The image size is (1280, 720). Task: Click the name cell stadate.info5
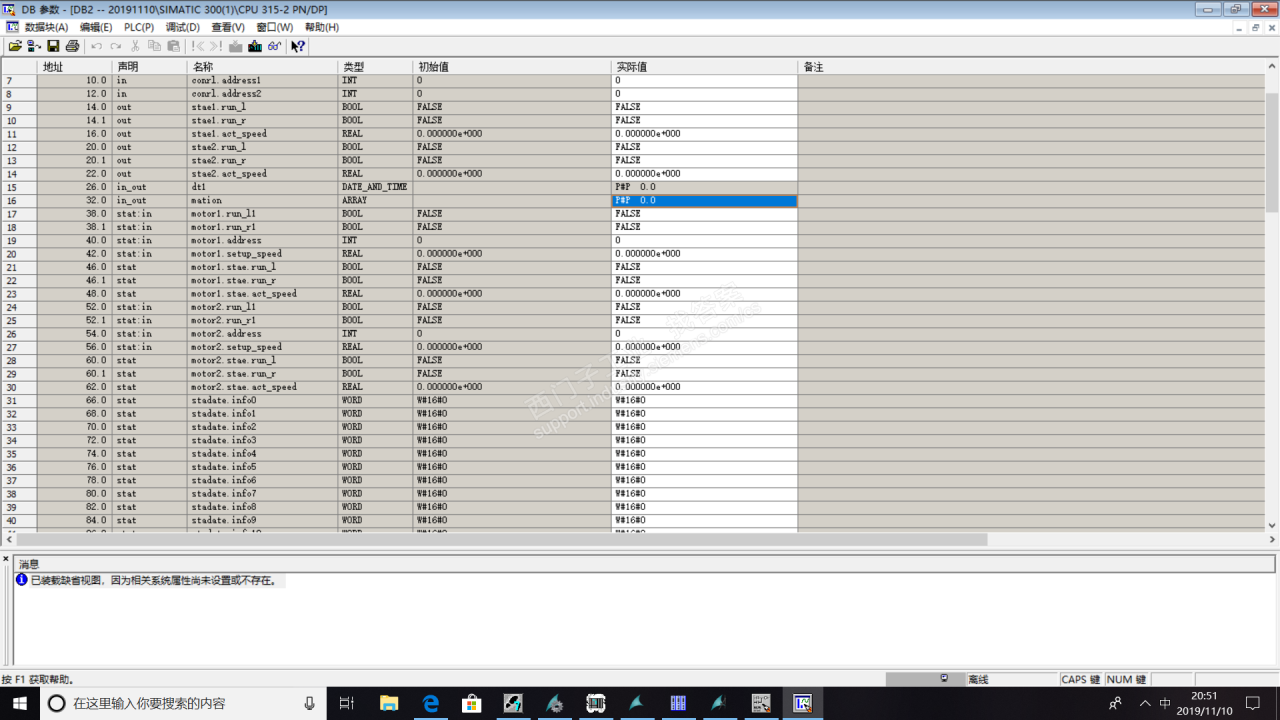pos(263,467)
